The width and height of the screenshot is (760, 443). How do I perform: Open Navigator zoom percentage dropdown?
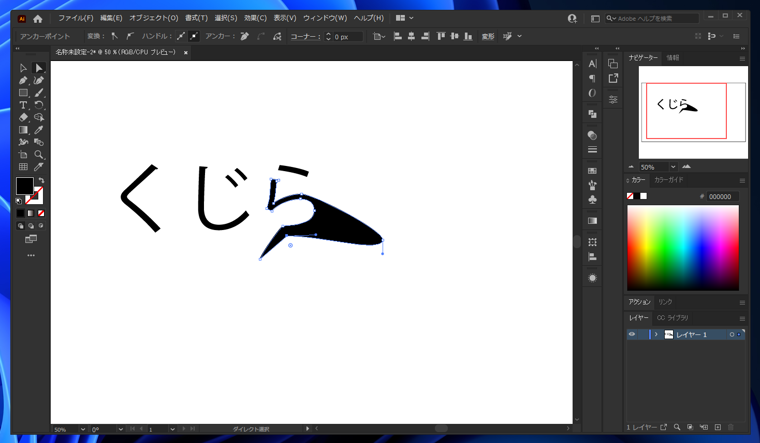pyautogui.click(x=673, y=167)
